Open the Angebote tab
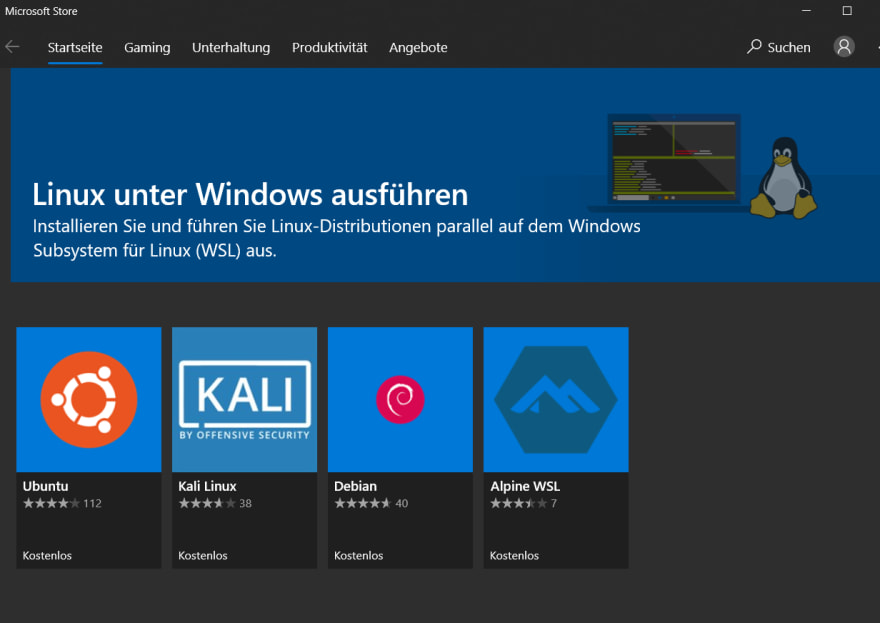 tap(418, 48)
